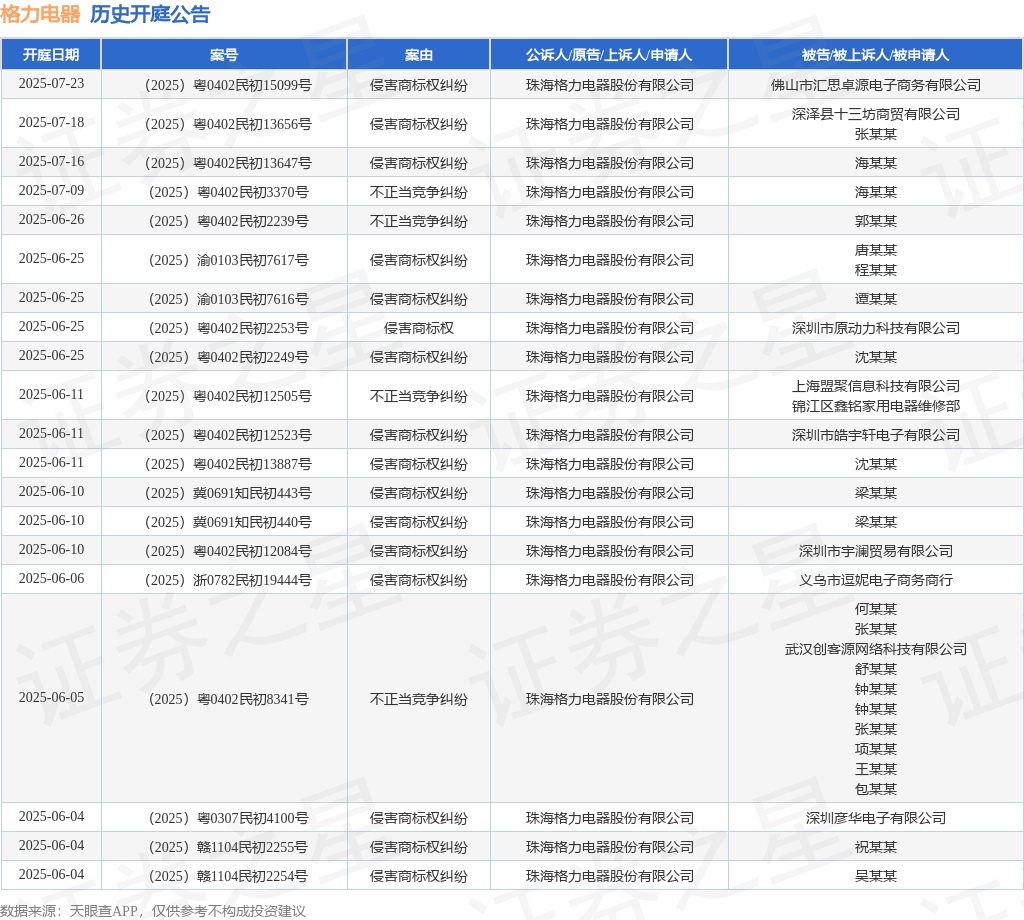
Task: Click the date 2025-06-26
Action: 51,219
